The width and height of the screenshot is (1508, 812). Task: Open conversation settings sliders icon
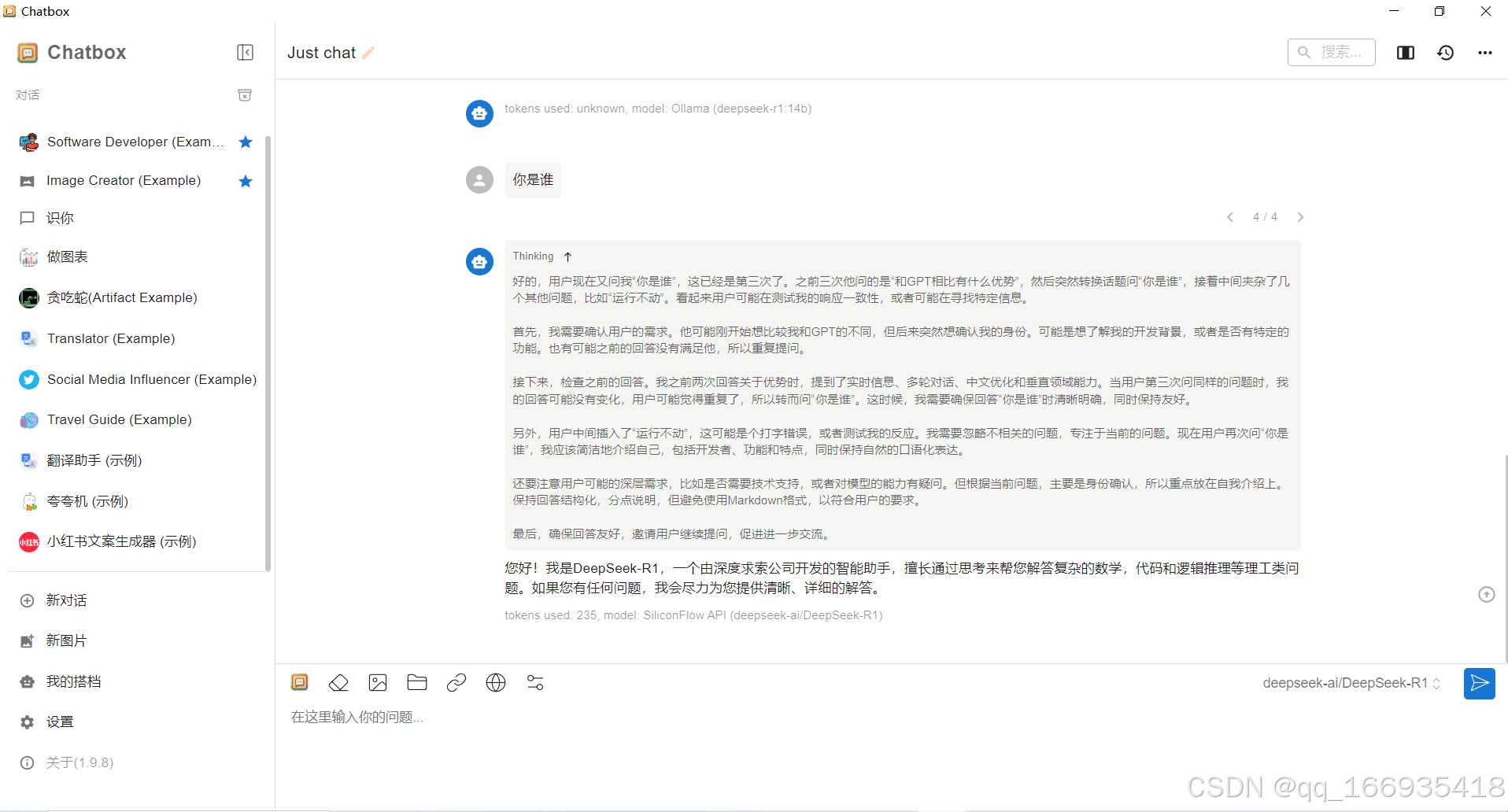535,682
